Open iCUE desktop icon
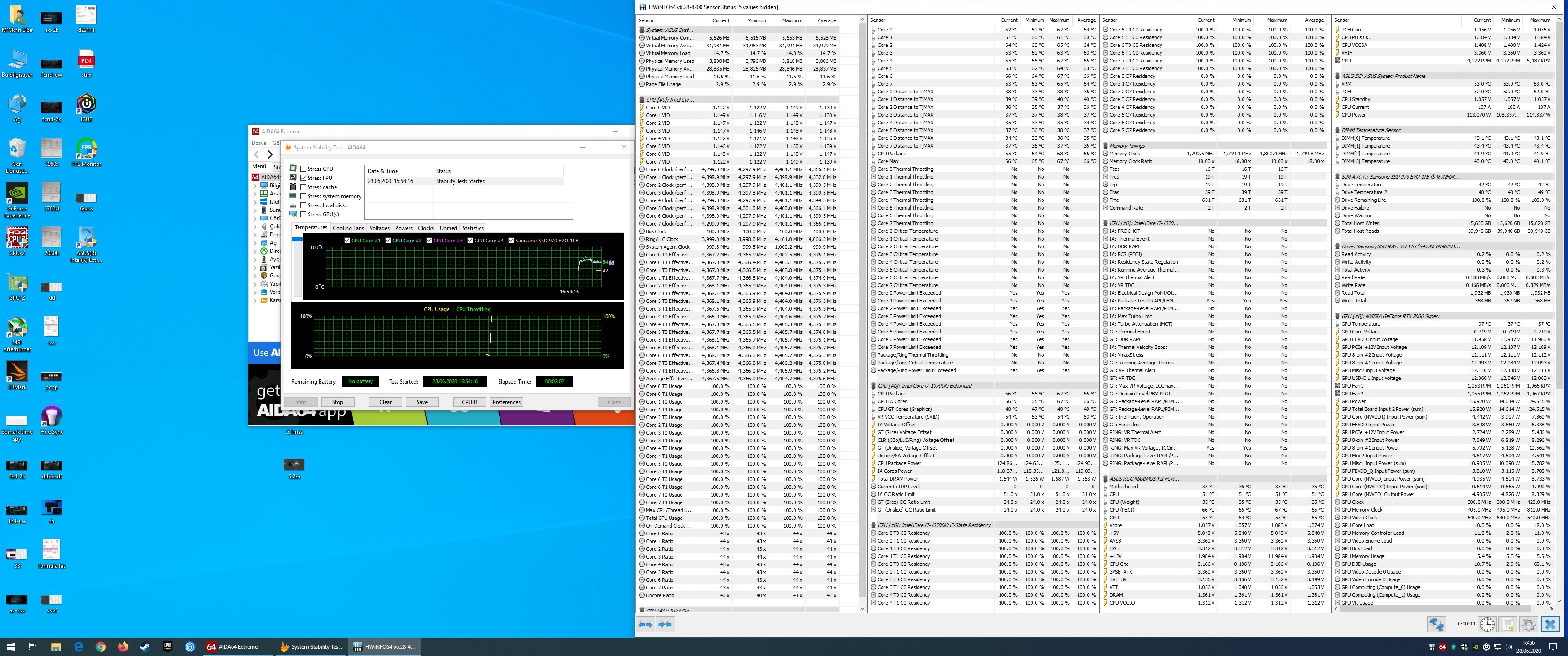The height and width of the screenshot is (656, 1568). (87, 108)
